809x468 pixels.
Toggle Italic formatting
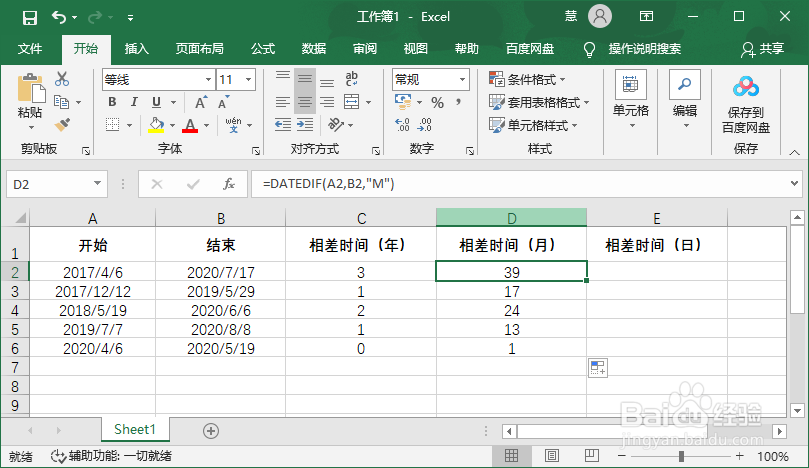coord(134,102)
